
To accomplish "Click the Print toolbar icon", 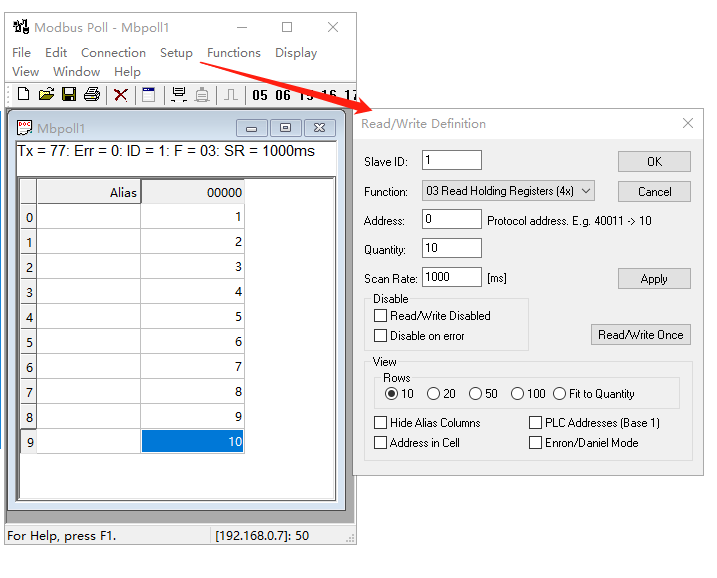I will point(92,94).
